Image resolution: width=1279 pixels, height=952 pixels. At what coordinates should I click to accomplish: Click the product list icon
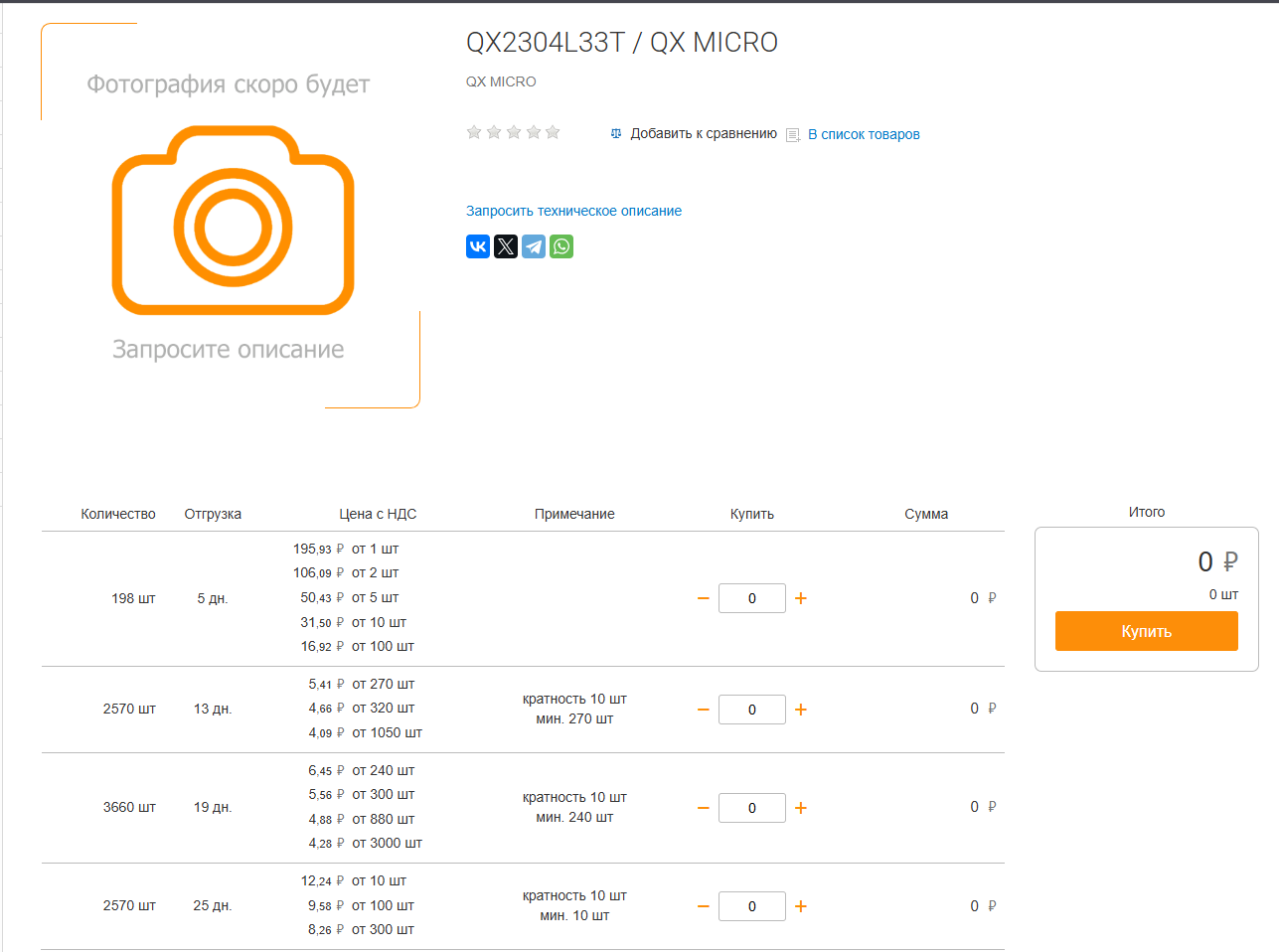(793, 135)
